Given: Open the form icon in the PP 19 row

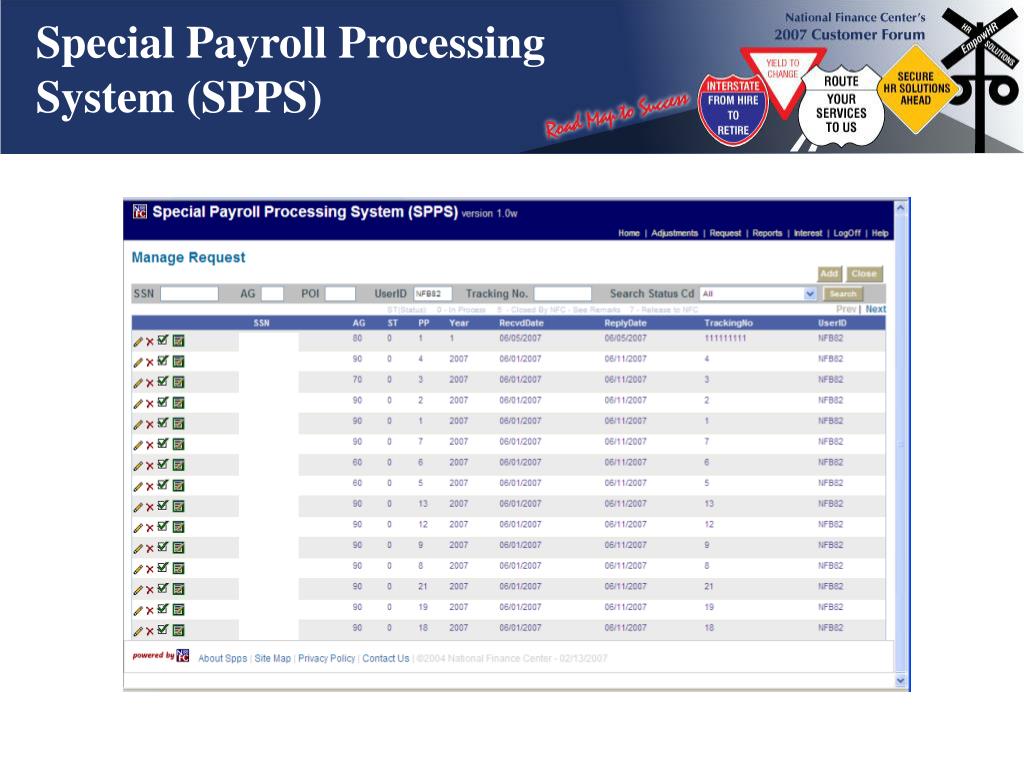Looking at the screenshot, I should 178,610.
